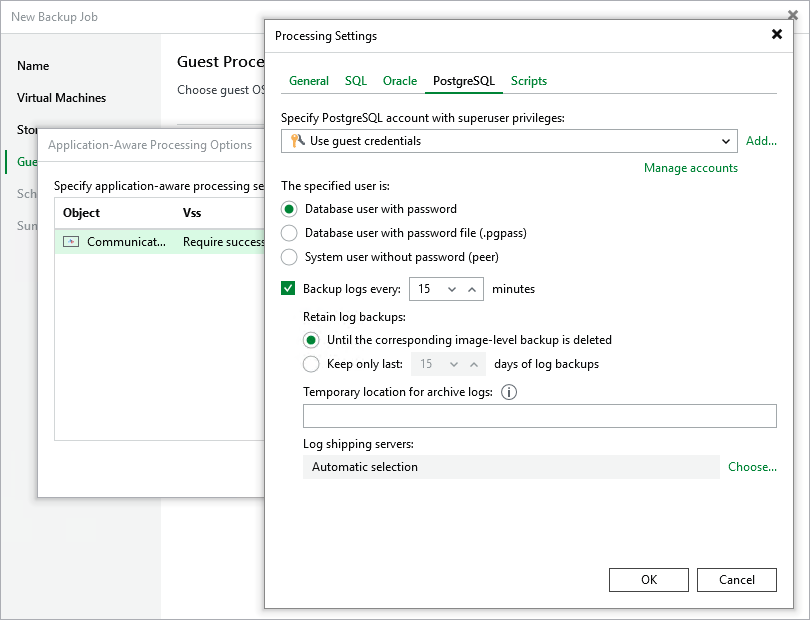This screenshot has height=620, width=810.
Task: Click the Require success cell in the Vss column
Action: coord(224,242)
